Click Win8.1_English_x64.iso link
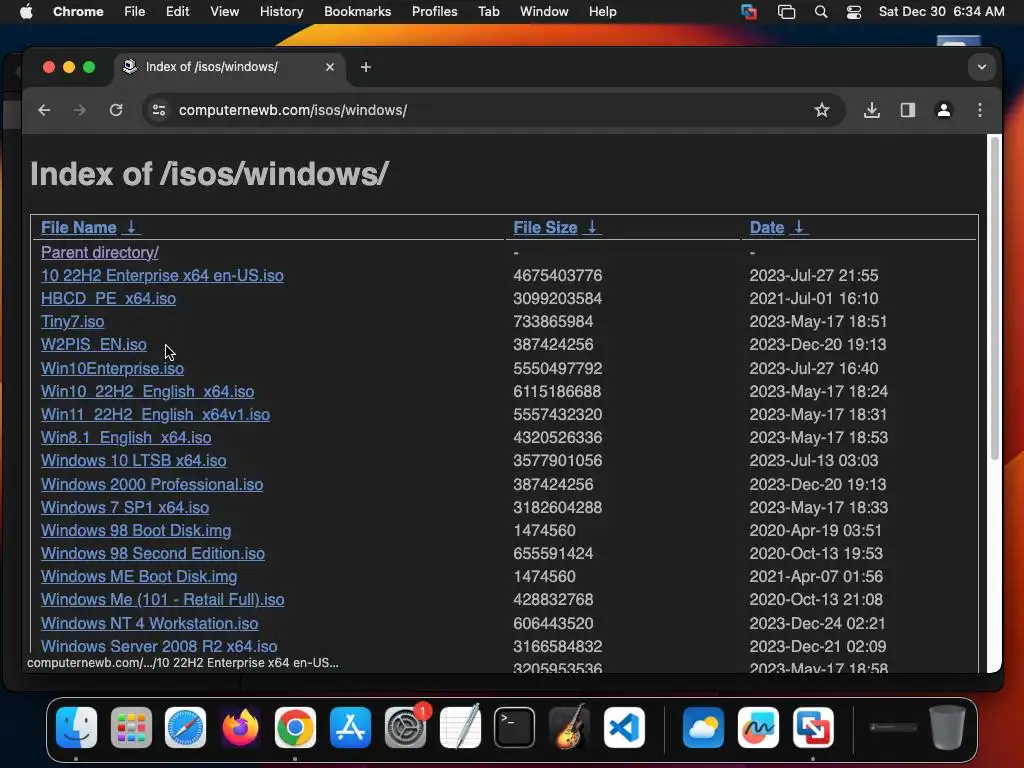Image resolution: width=1024 pixels, height=768 pixels. click(x=126, y=438)
